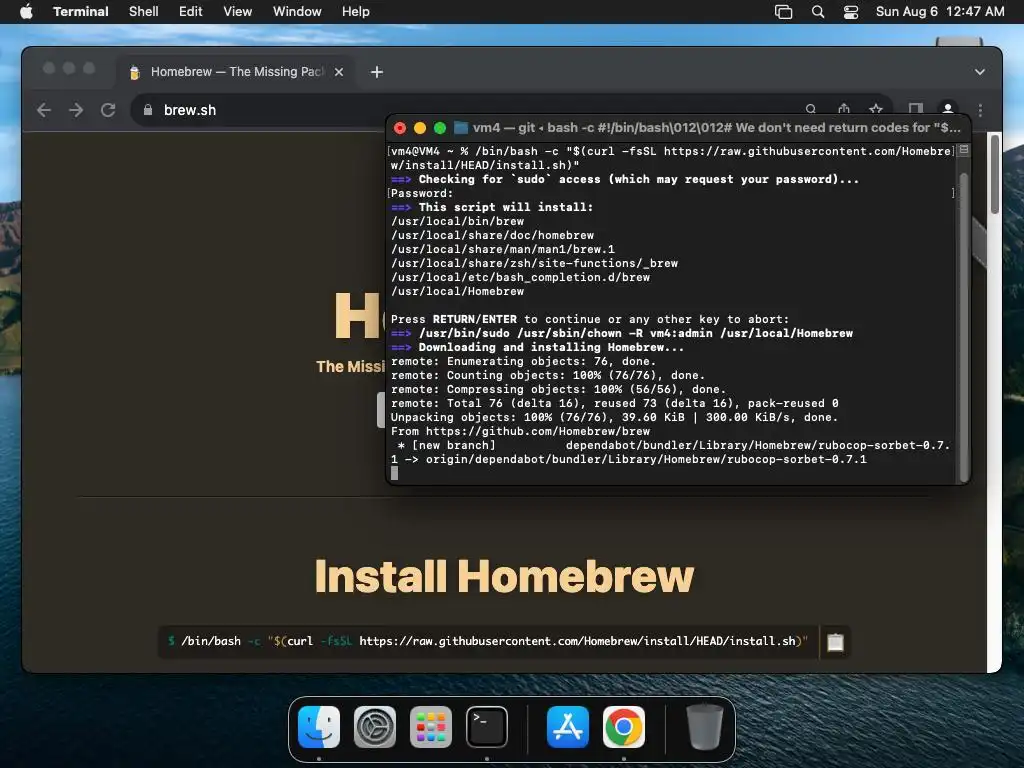The height and width of the screenshot is (768, 1024).
Task: Open a new Chrome tab
Action: pos(377,72)
